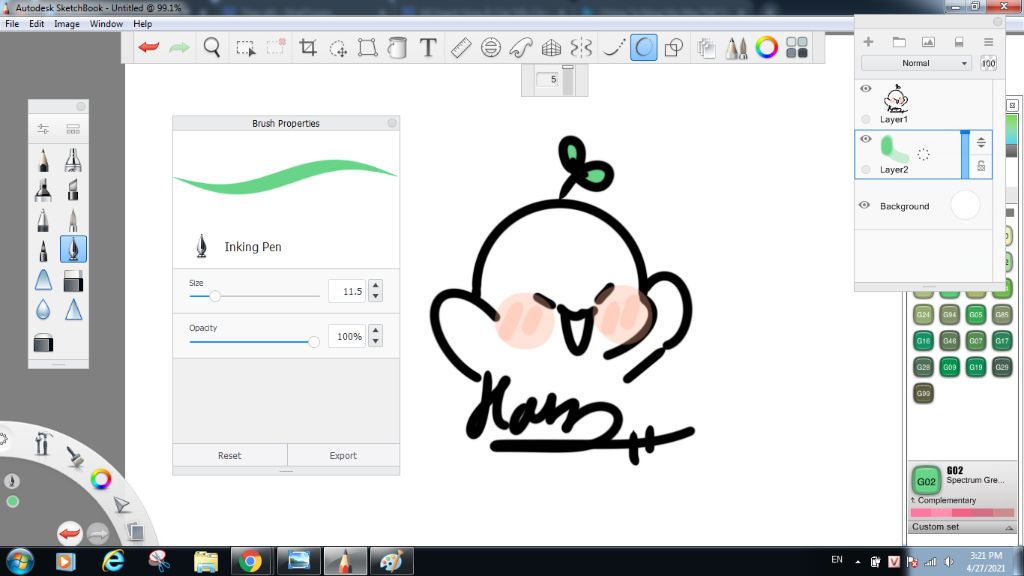Screen dimensions: 1024x576
Task: Choose the Quick Transform tool
Action: [x=338, y=48]
